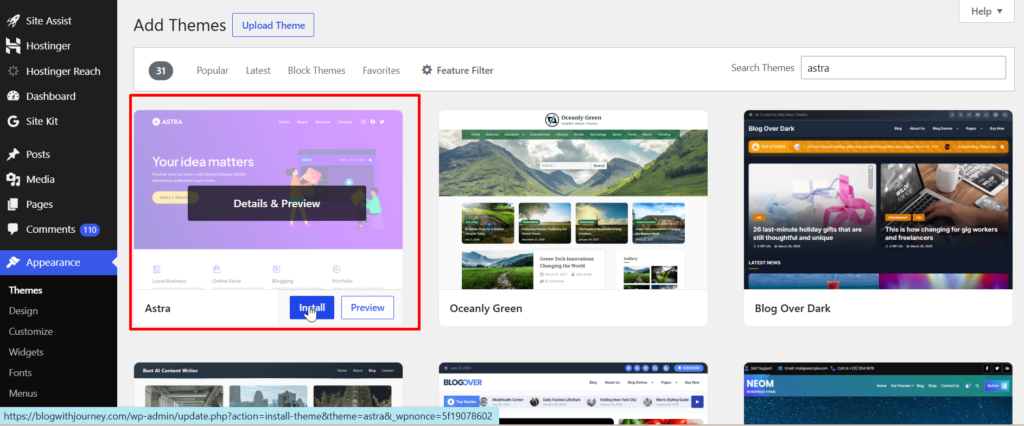1024x426 pixels.
Task: Switch to Popular themes tab
Action: pyautogui.click(x=212, y=70)
